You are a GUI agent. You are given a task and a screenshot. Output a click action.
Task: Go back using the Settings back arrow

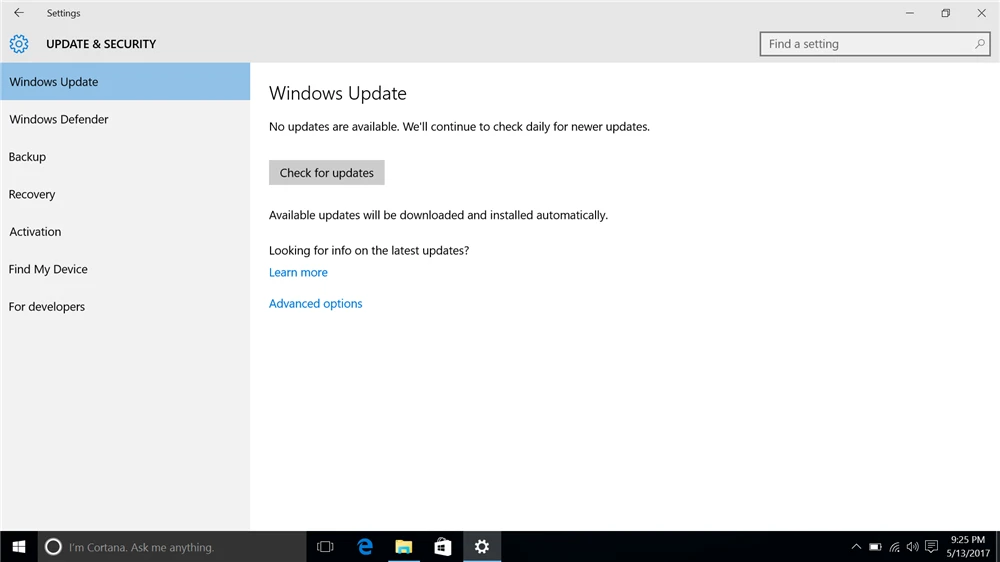[x=19, y=13]
